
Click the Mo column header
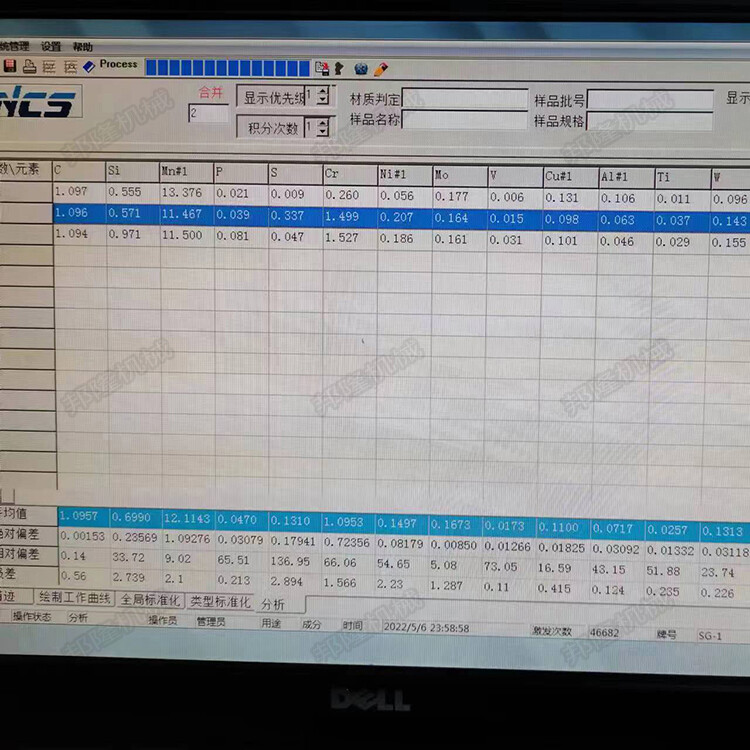(460, 176)
